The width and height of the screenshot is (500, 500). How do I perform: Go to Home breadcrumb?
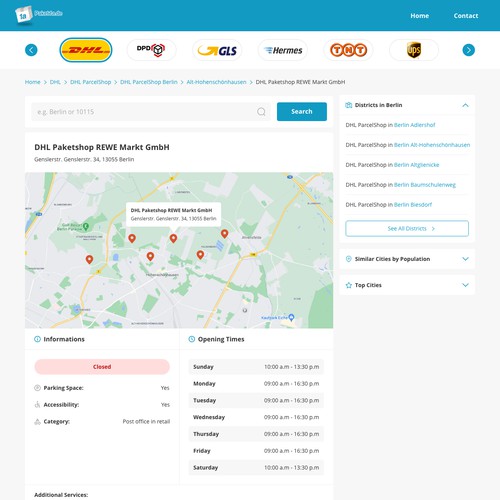coord(32,82)
